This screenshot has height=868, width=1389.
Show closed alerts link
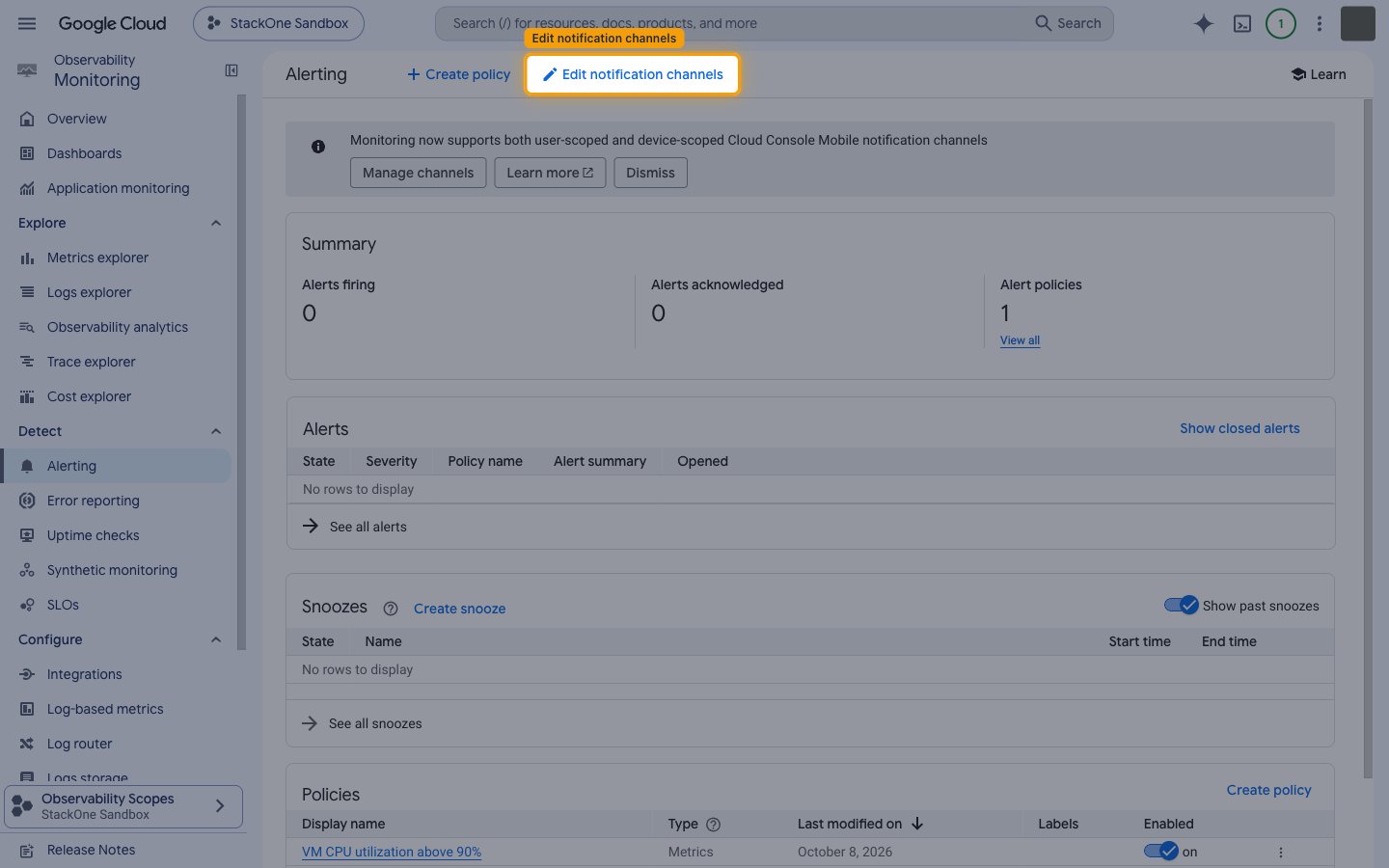click(x=1239, y=428)
